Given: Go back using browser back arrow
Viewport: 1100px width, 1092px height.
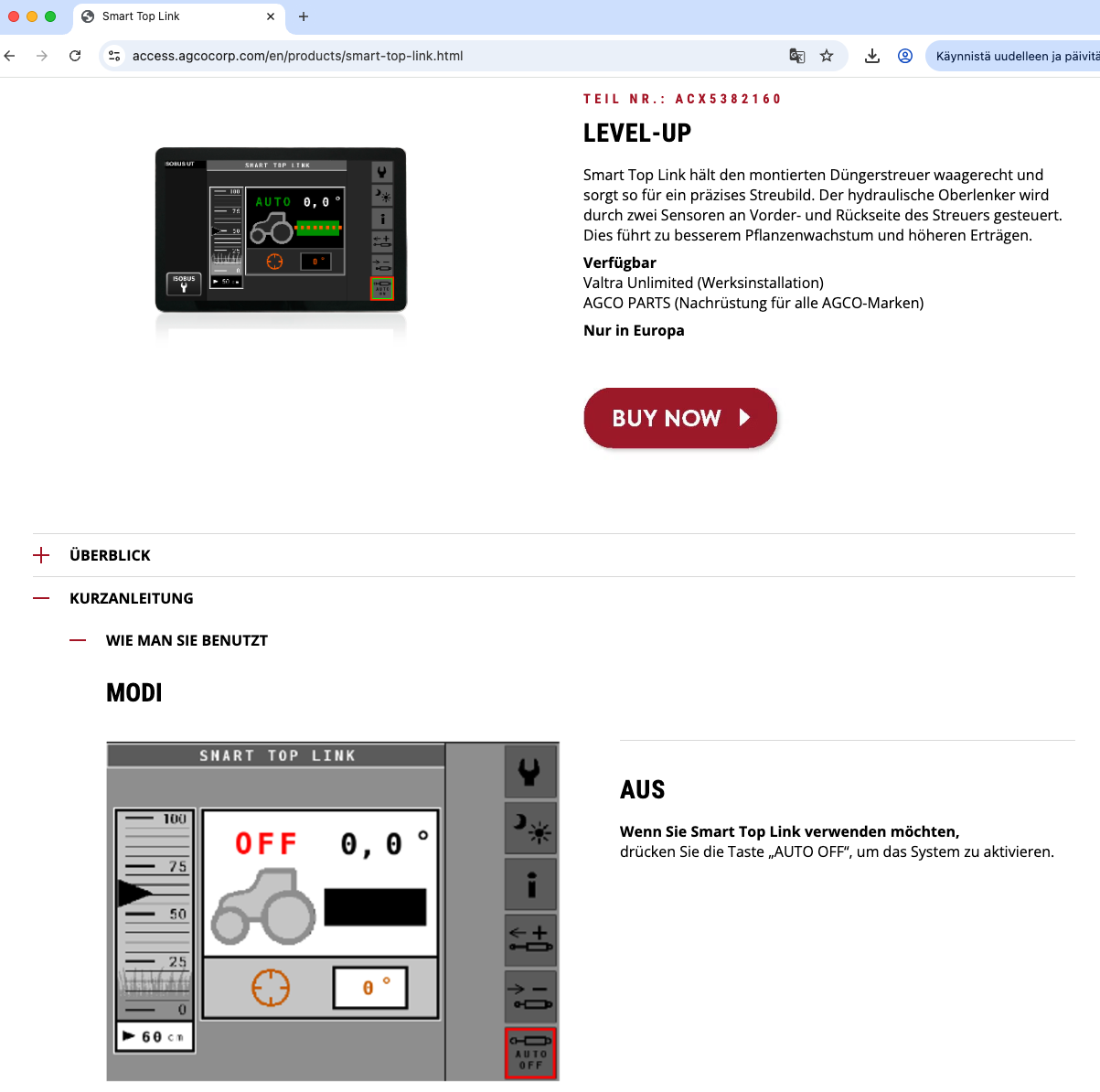Looking at the screenshot, I should point(10,56).
